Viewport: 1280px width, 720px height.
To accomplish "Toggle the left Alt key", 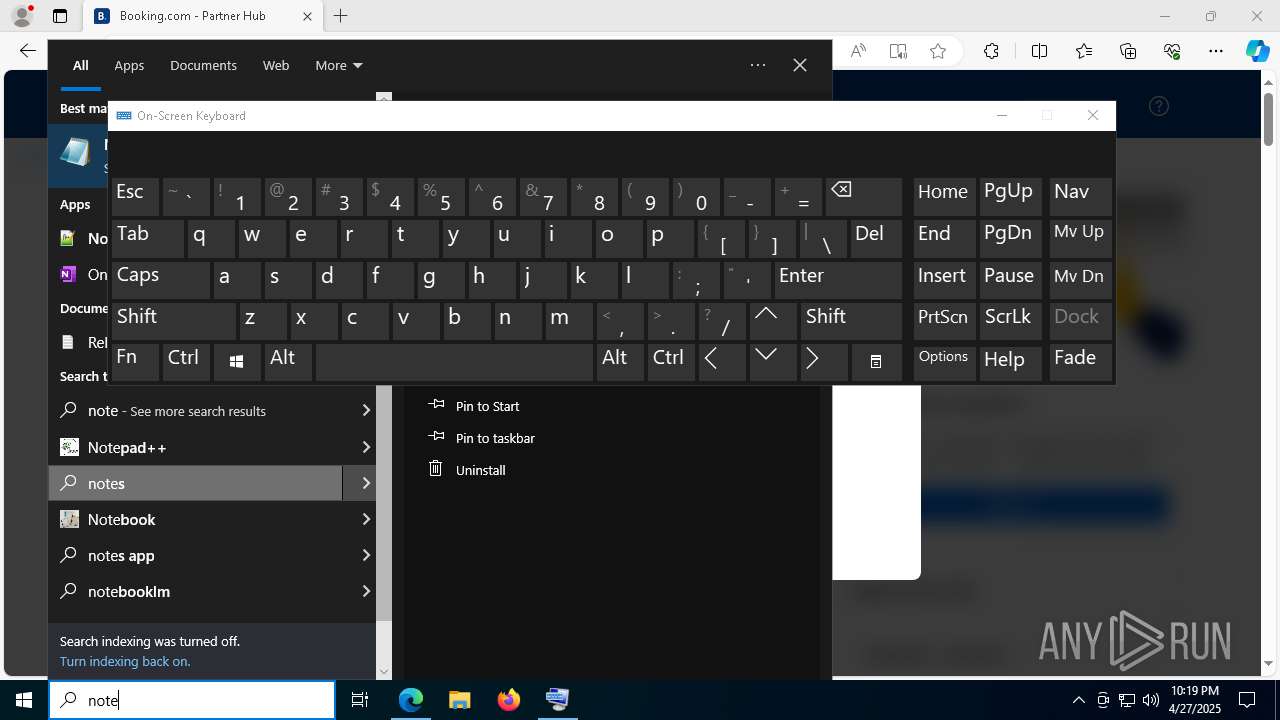I will pos(288,362).
